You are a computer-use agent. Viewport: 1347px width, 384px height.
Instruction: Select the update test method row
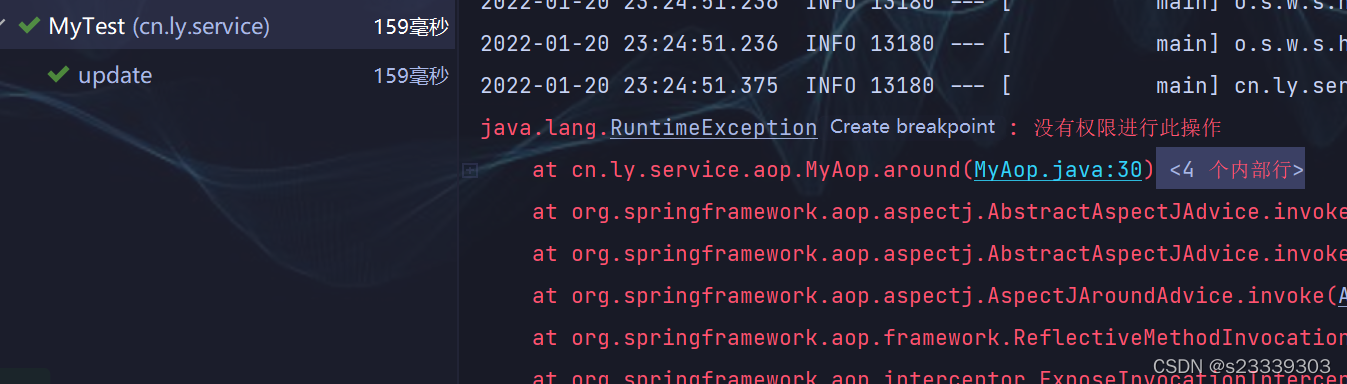click(227, 75)
